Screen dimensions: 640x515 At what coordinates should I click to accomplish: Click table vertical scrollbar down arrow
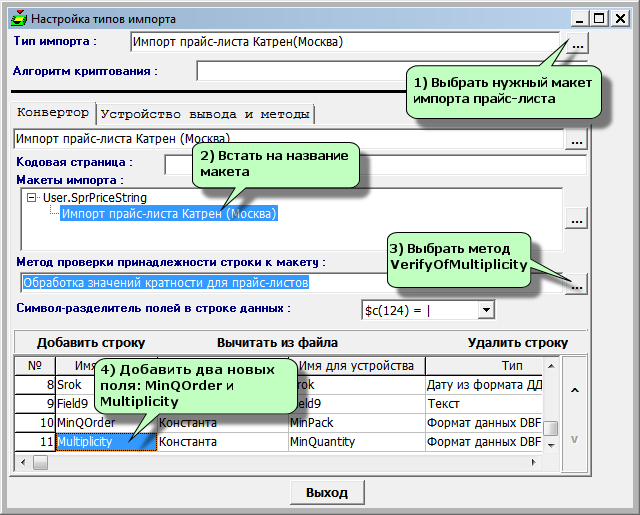551,445
